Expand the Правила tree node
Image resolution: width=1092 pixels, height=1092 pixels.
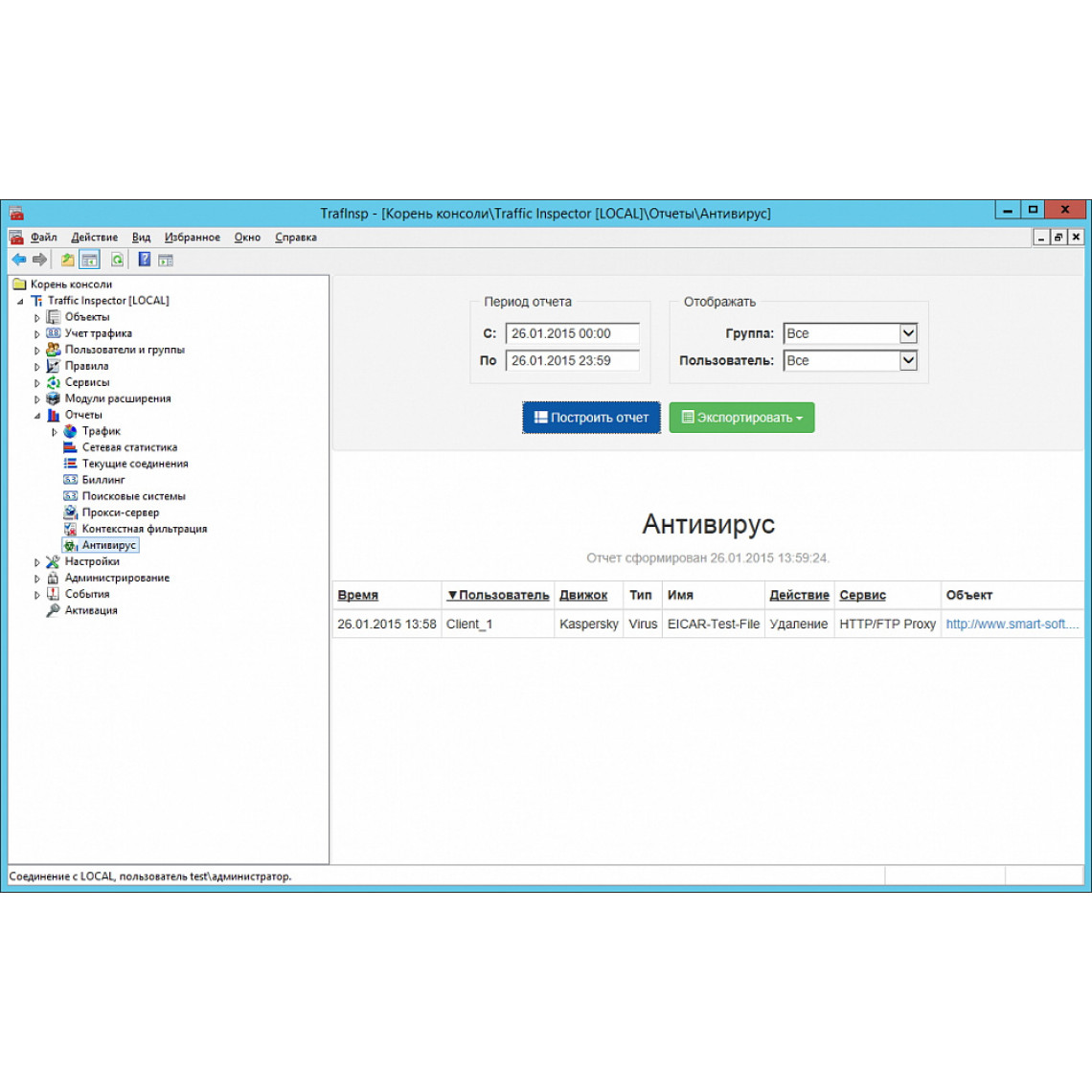point(37,366)
